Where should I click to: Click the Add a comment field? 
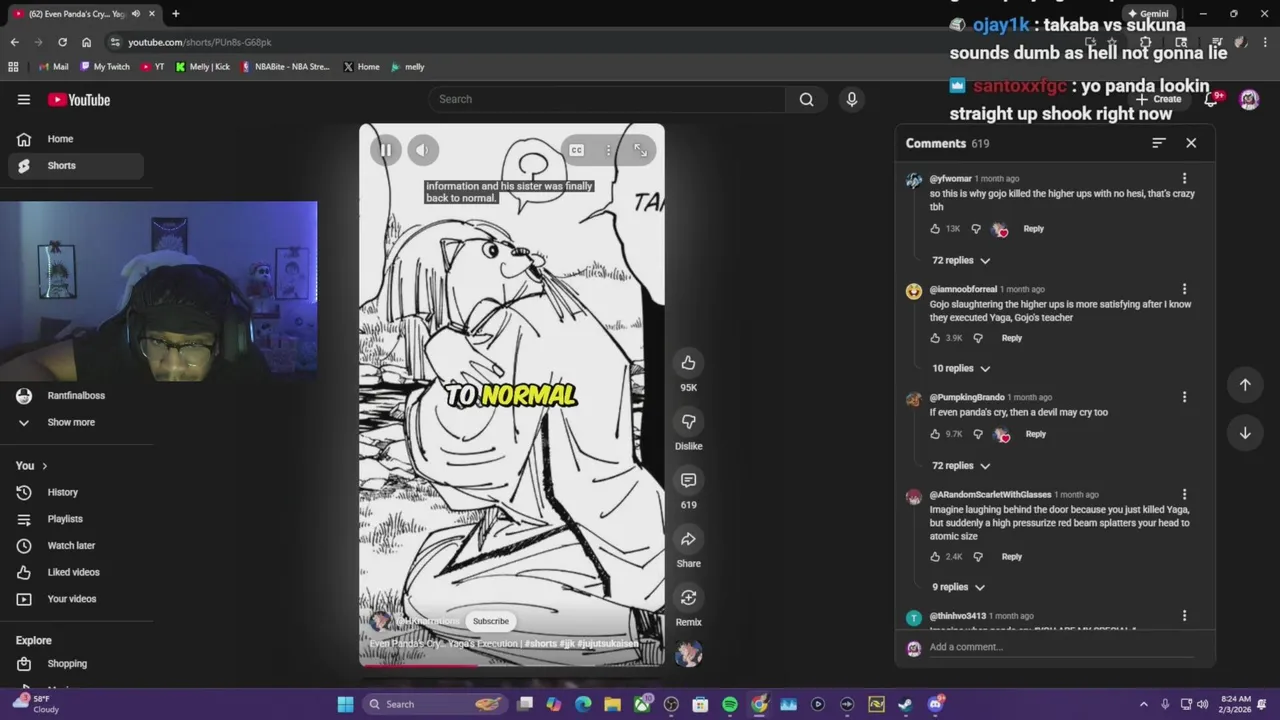coord(1060,647)
